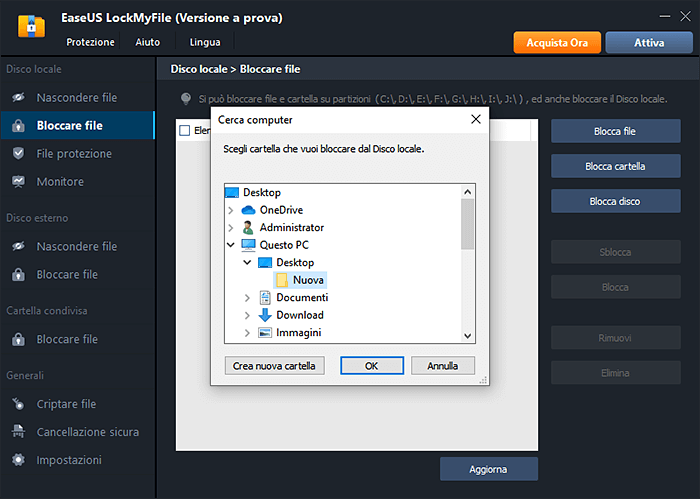
Task: Collapse the Questo PC tree node
Action: pos(231,245)
